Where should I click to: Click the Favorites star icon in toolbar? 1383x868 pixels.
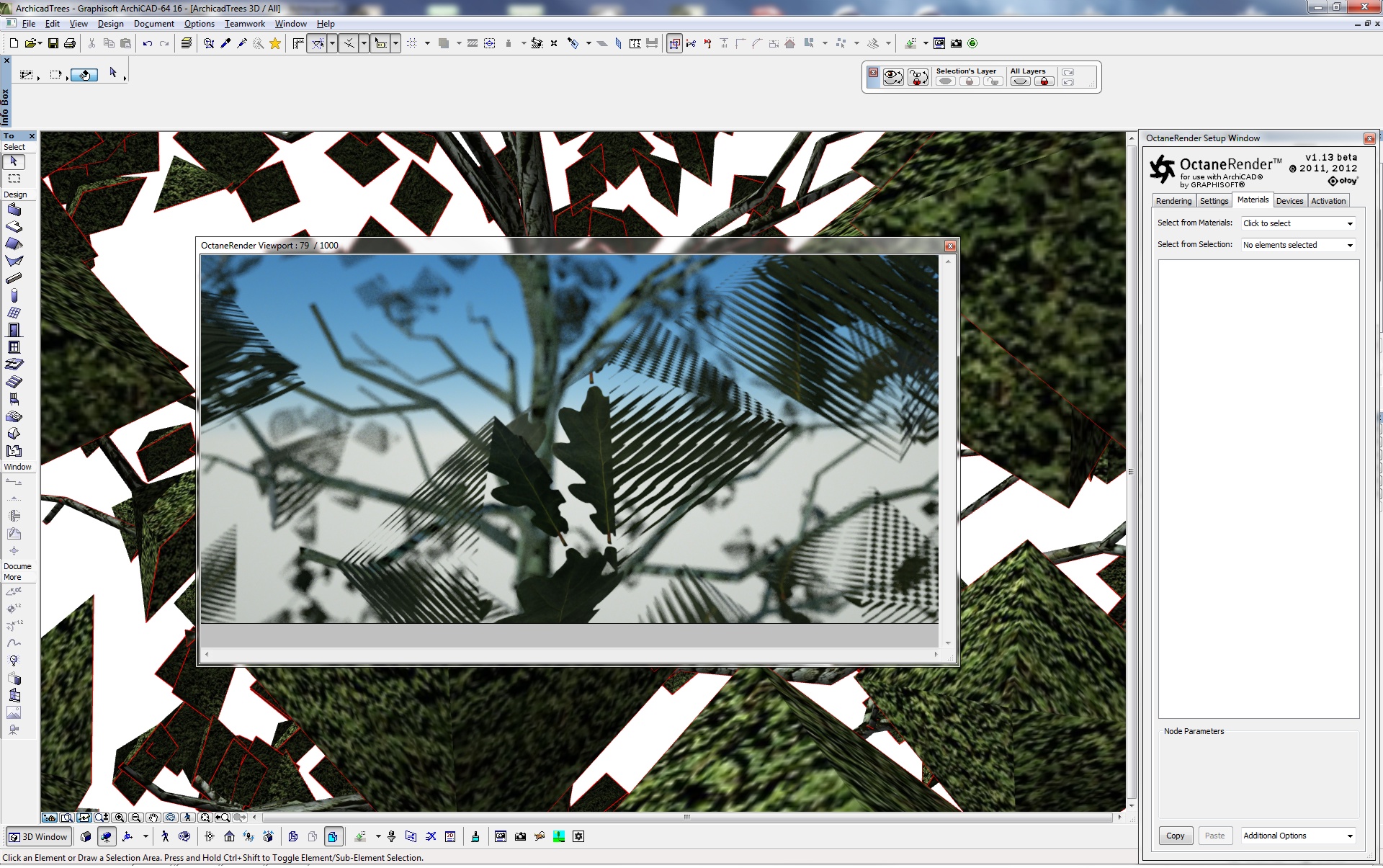[x=274, y=44]
